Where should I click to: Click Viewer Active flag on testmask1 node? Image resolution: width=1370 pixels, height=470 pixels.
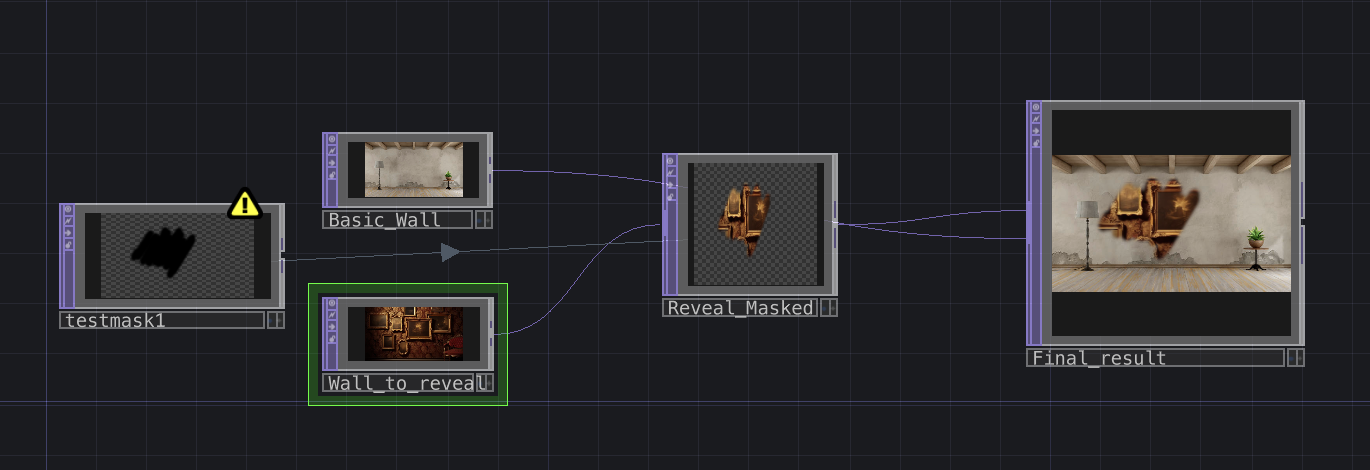[x=68, y=210]
